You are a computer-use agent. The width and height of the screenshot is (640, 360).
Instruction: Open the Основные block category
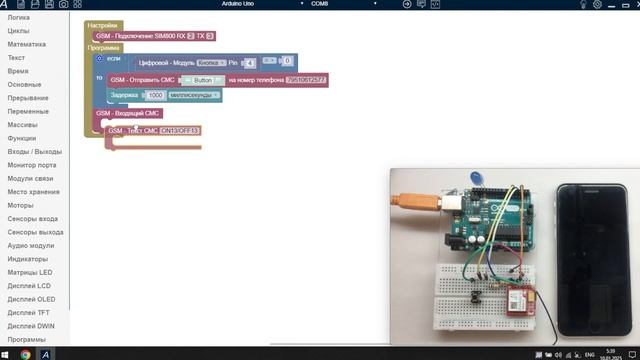click(24, 84)
